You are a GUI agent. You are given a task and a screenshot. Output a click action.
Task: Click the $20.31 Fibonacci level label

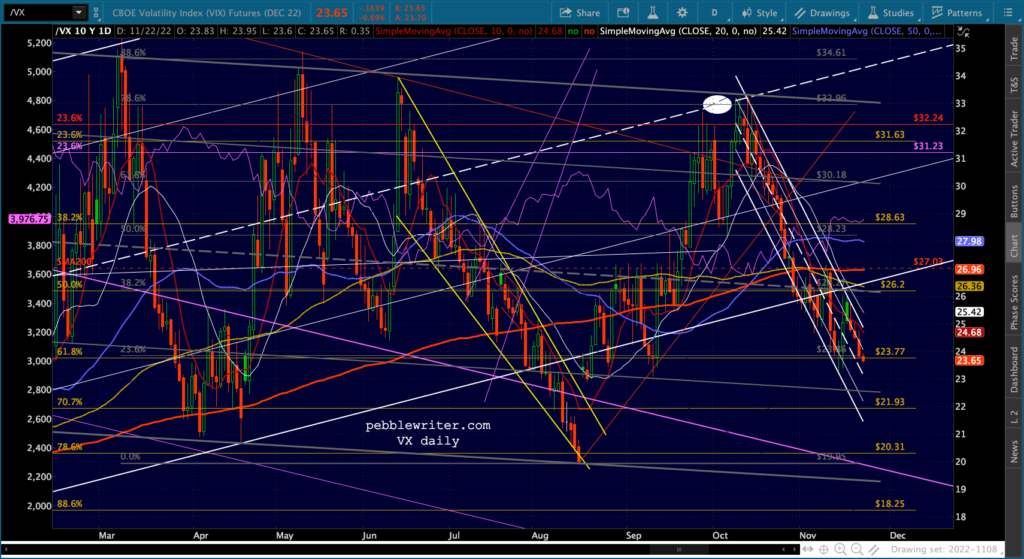coord(889,447)
